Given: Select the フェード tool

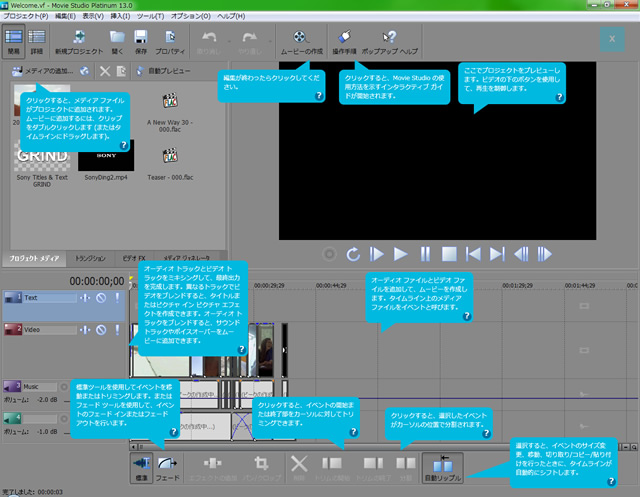Looking at the screenshot, I should click(x=167, y=468).
